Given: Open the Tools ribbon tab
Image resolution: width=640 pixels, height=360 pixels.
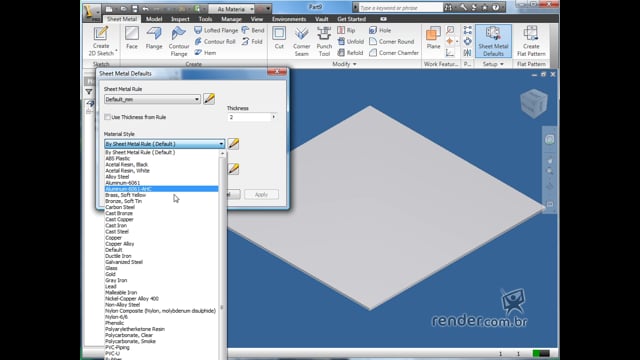Looking at the screenshot, I should click(205, 19).
